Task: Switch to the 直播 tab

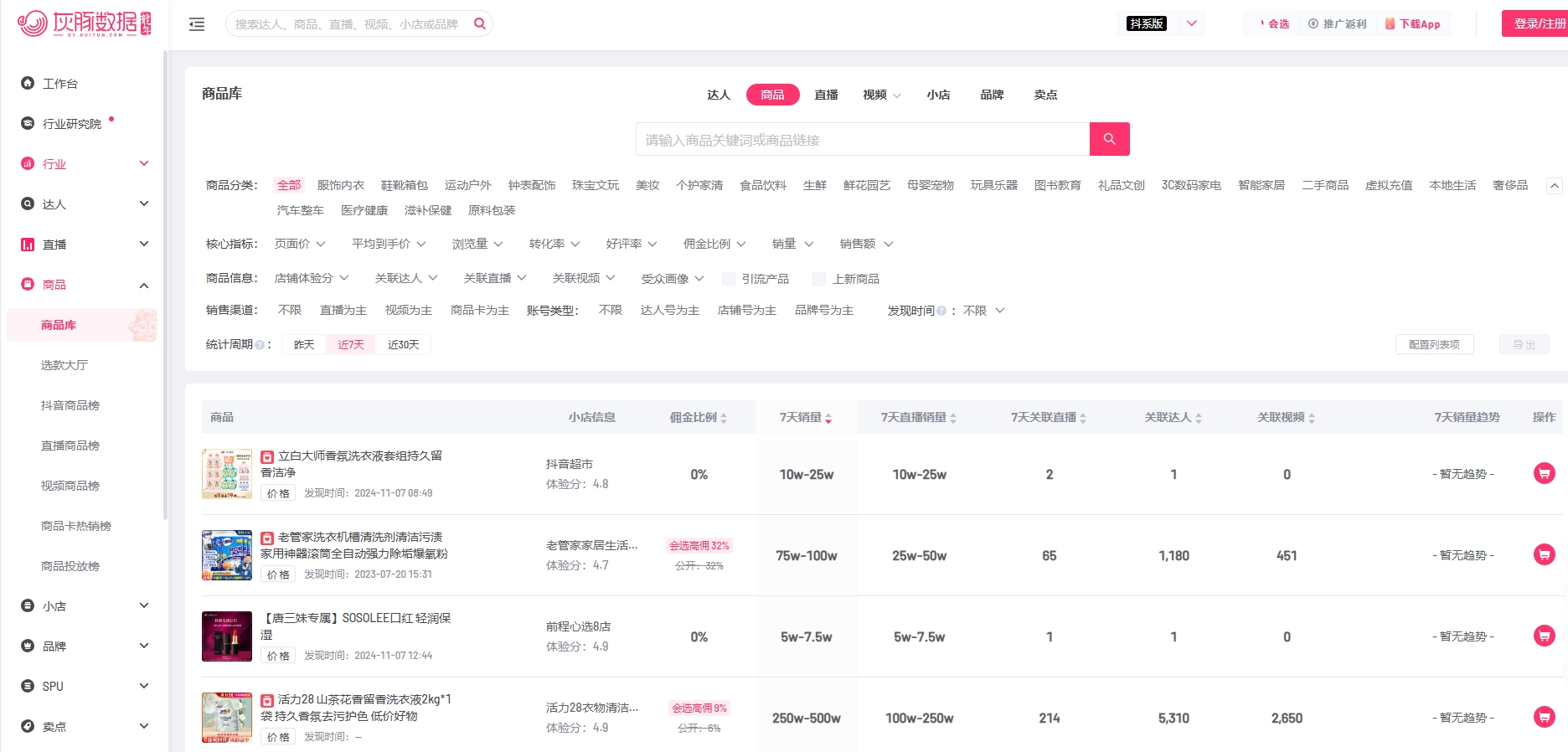Action: [826, 95]
